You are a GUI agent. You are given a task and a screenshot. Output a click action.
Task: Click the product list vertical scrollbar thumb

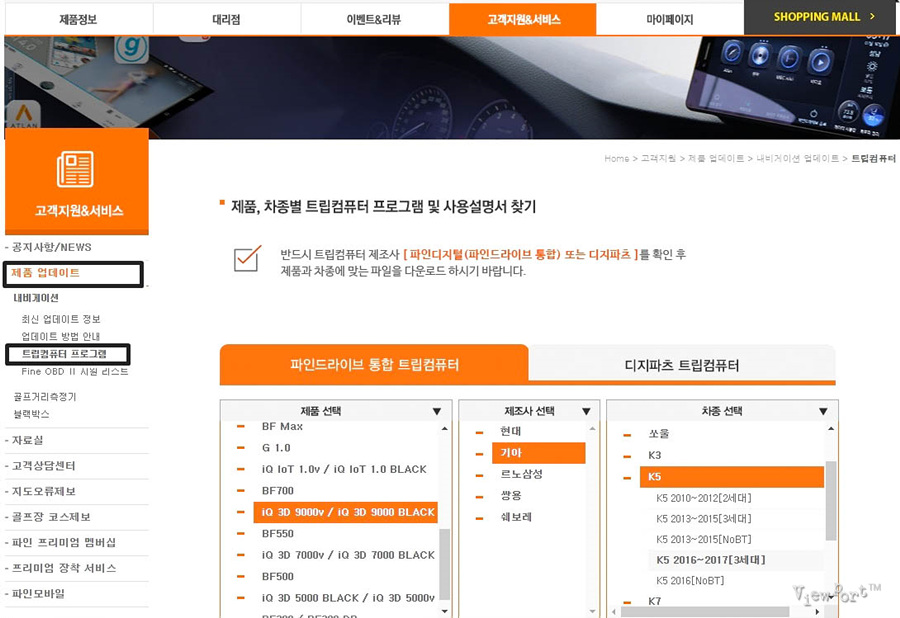(x=444, y=565)
